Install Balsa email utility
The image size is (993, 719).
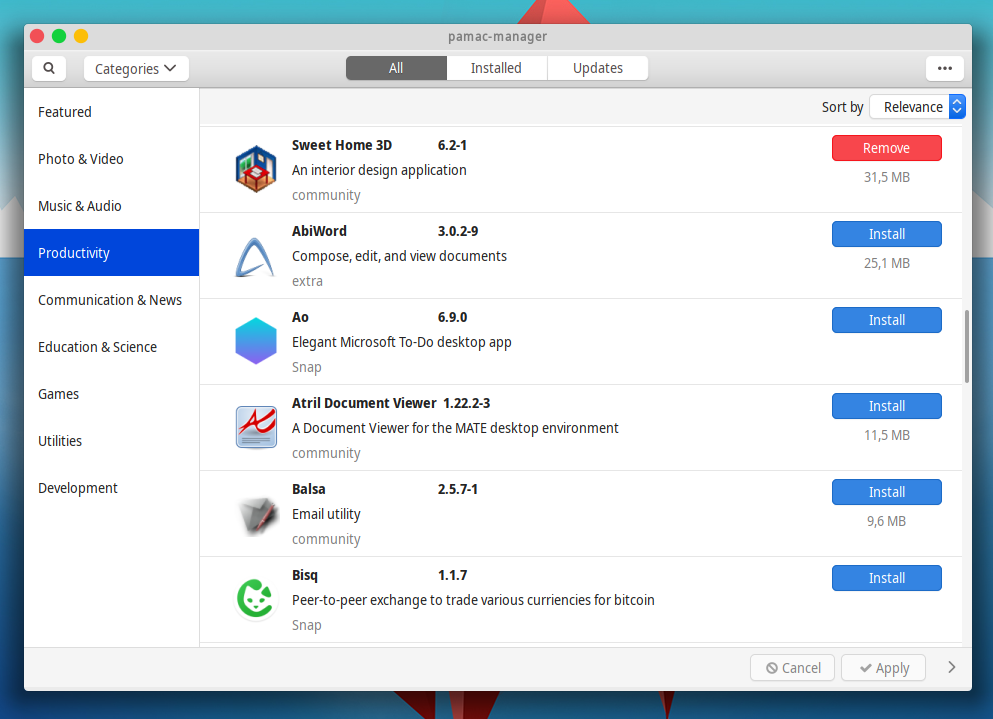point(886,492)
